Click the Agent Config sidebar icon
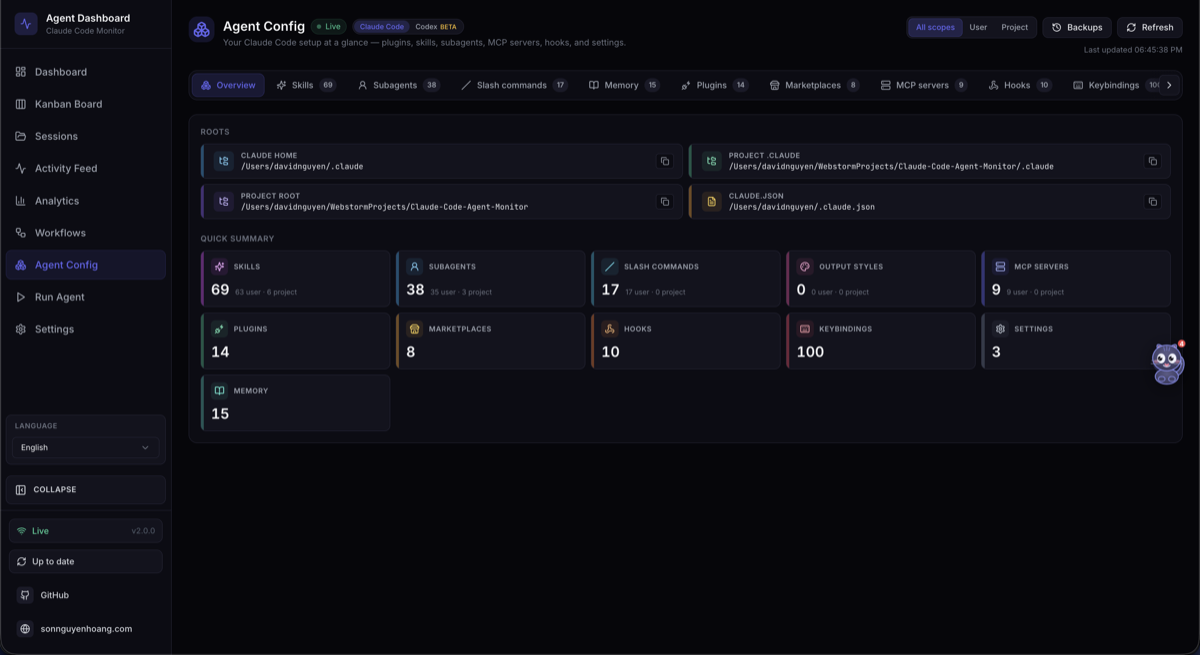 [x=21, y=265]
